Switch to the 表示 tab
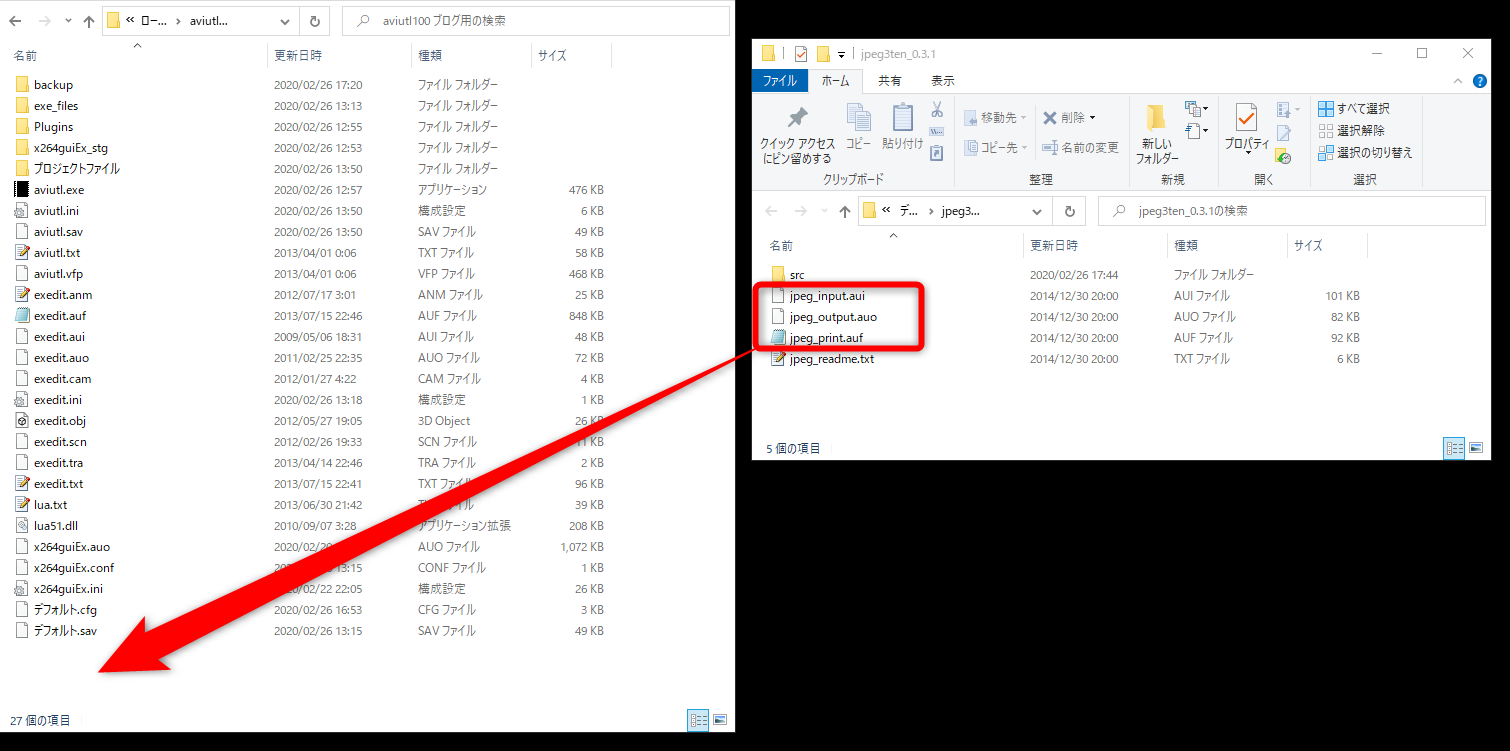The height and width of the screenshot is (751, 1510). tap(942, 81)
